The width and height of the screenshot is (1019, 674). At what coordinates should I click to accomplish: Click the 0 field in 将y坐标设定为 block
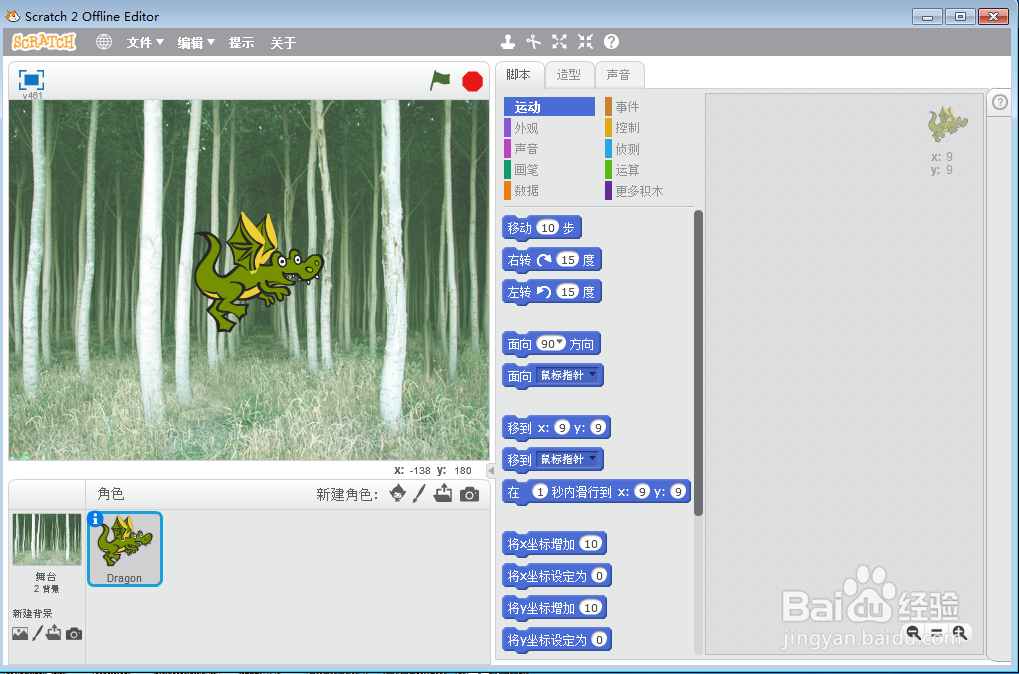[x=599, y=640]
